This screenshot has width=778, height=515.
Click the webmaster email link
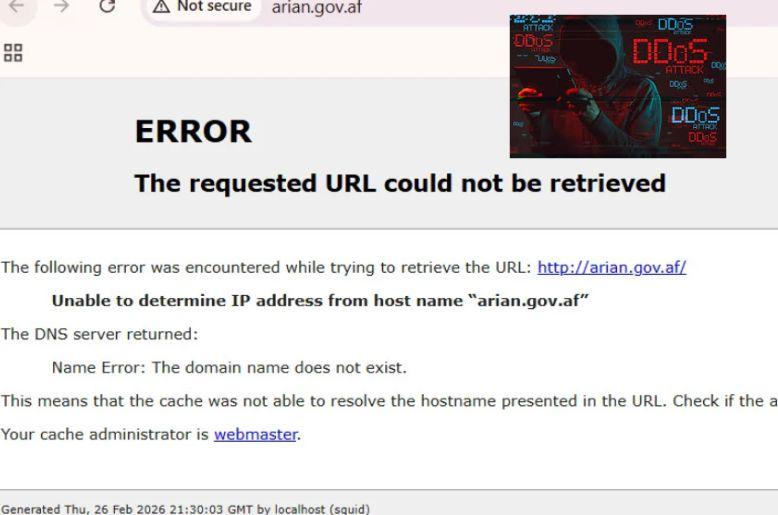(256, 434)
